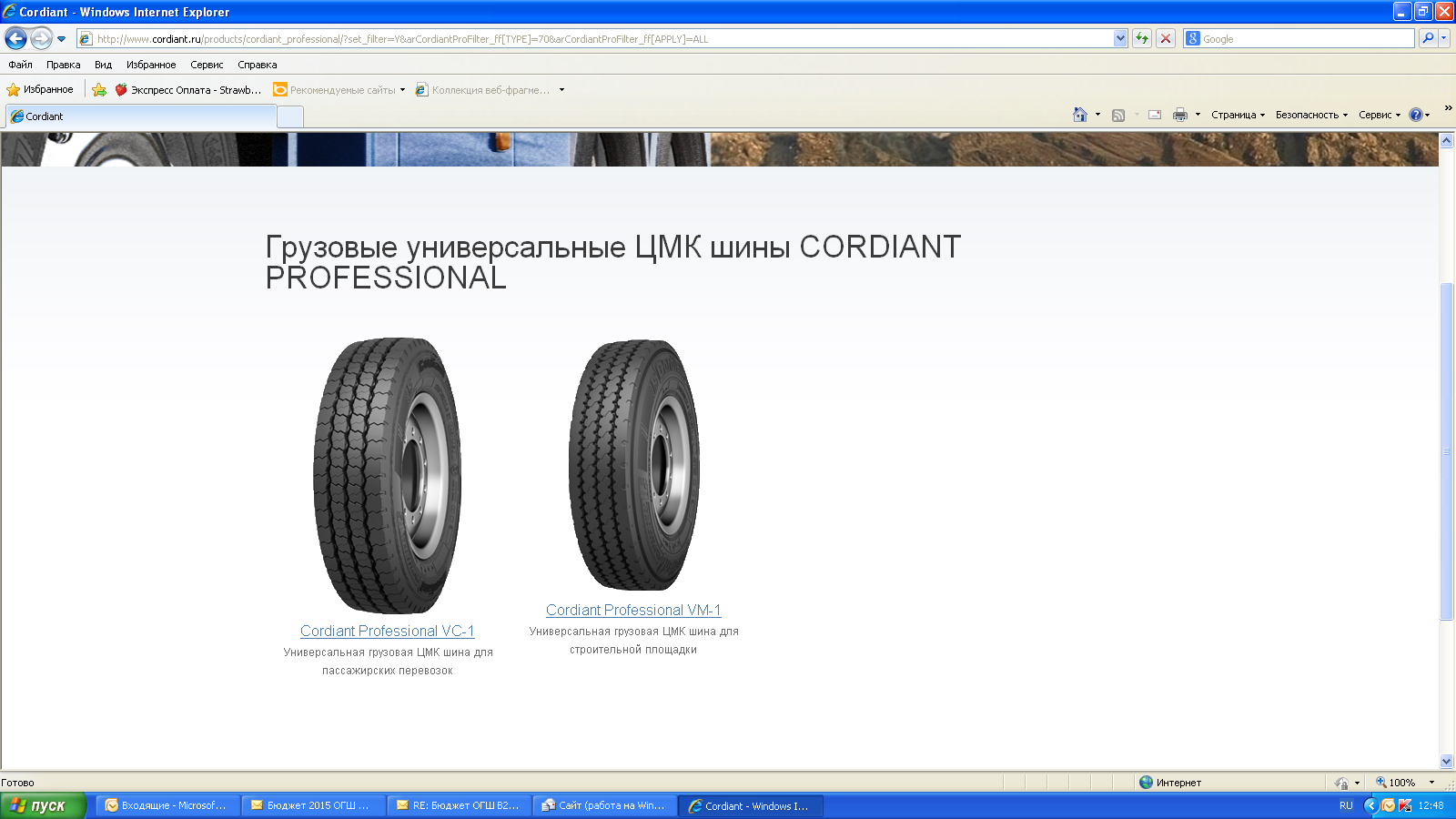The image size is (1456, 819).
Task: Click the status bar lock/privacy icon
Action: click(1341, 783)
